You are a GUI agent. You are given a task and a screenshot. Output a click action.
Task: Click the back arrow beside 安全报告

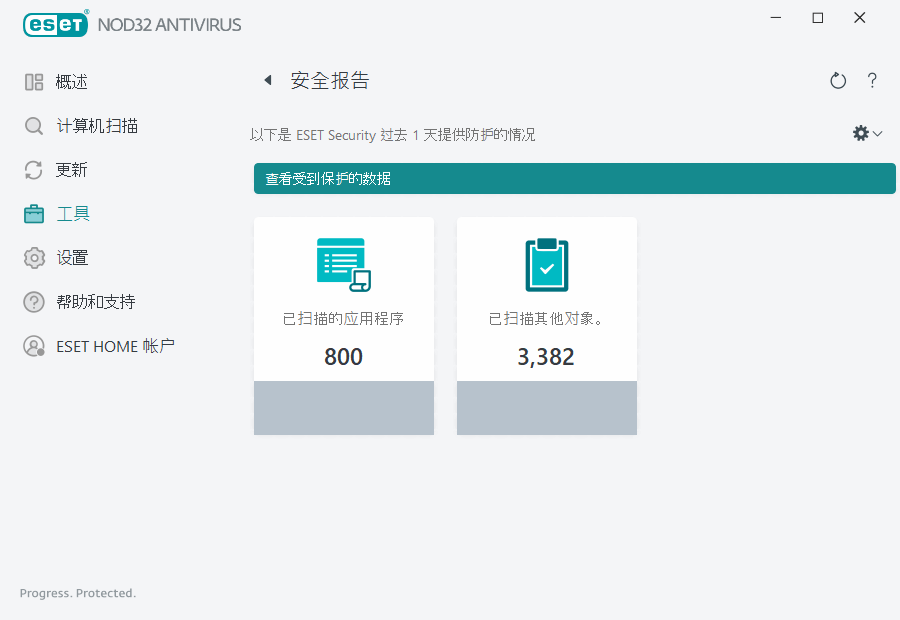tap(267, 80)
